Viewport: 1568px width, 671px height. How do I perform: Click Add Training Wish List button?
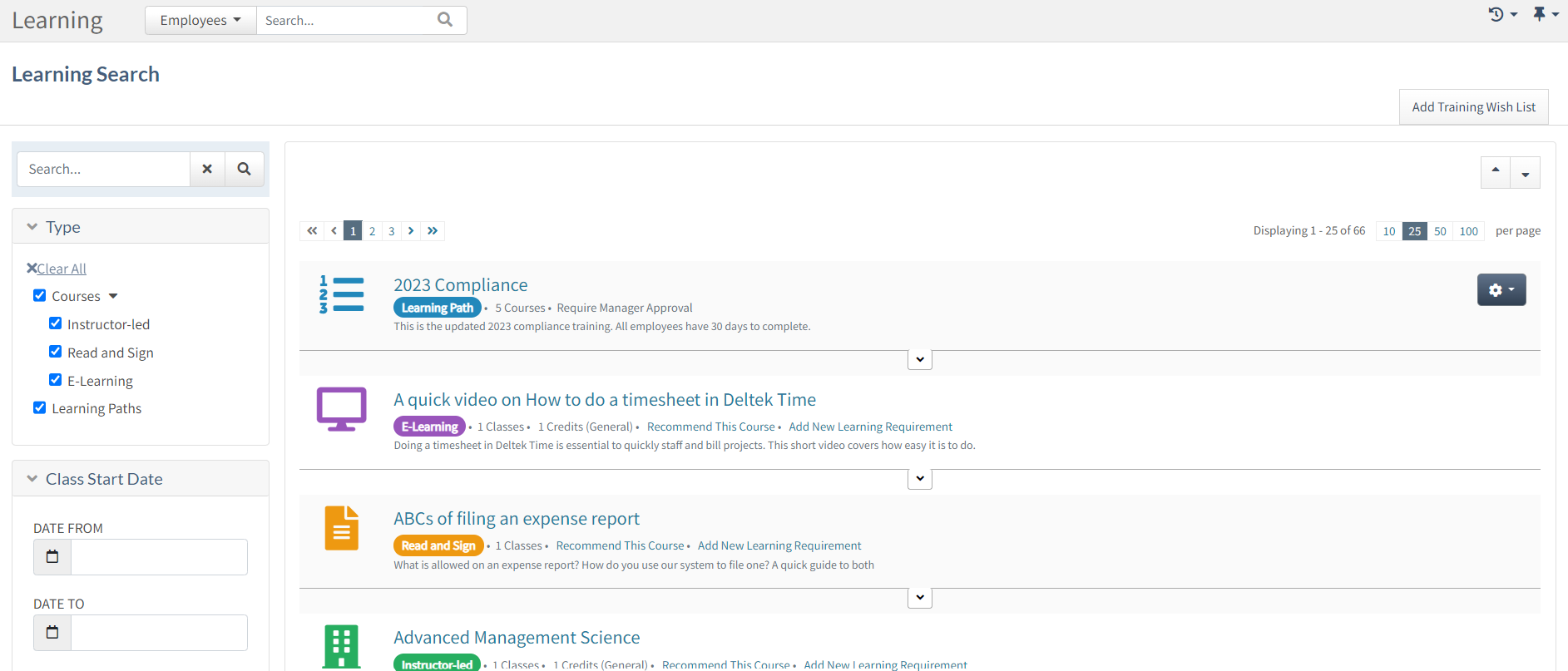(x=1473, y=107)
